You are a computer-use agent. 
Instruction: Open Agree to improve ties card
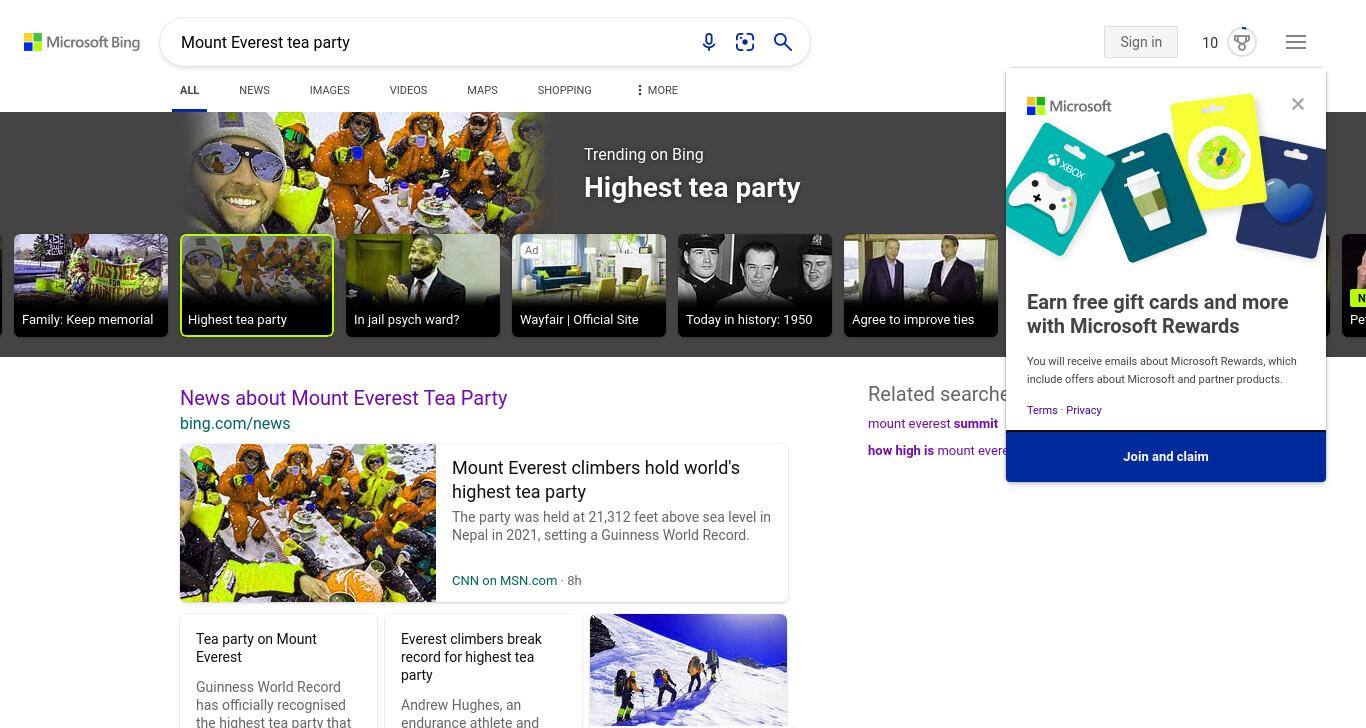pos(921,285)
